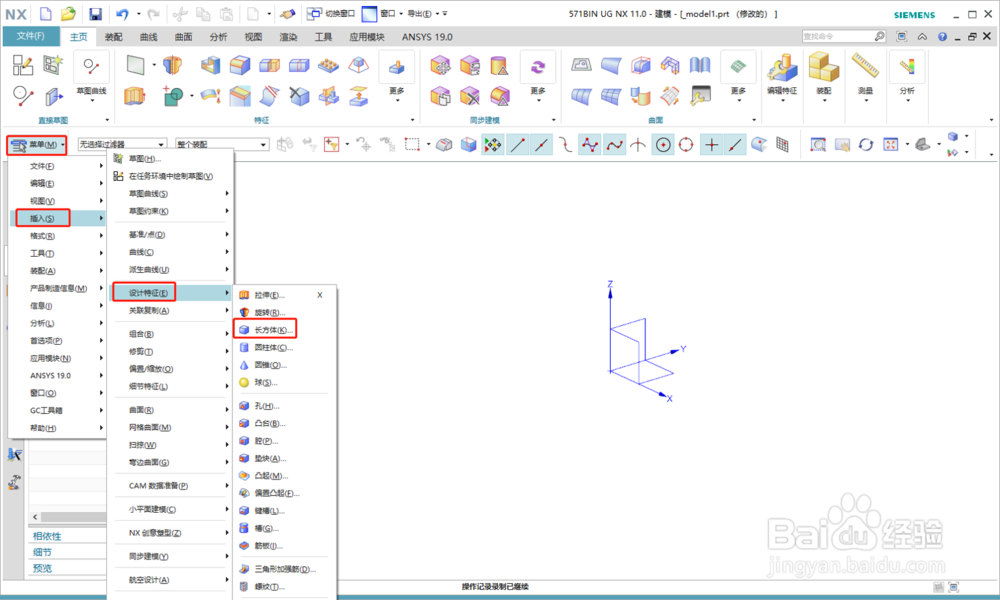Toggle Enable Snap Point
Image resolution: width=1000 pixels, height=600 pixels.
[x=492, y=145]
